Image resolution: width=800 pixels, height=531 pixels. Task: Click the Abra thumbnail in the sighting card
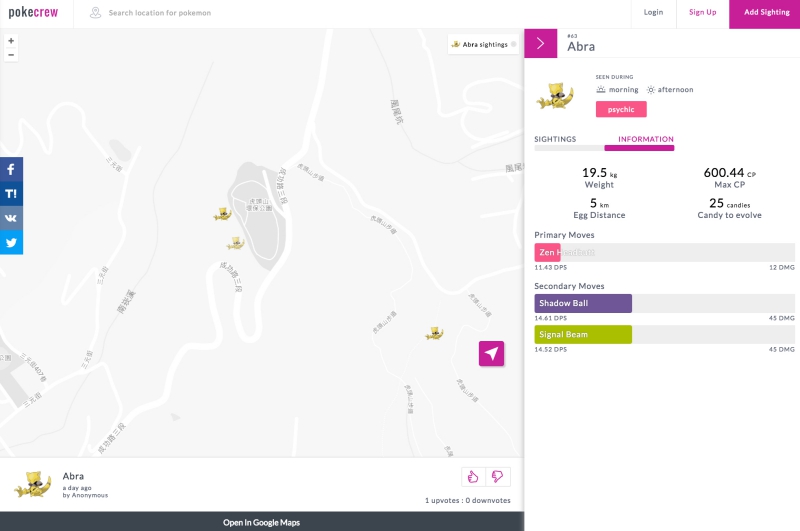click(x=33, y=485)
